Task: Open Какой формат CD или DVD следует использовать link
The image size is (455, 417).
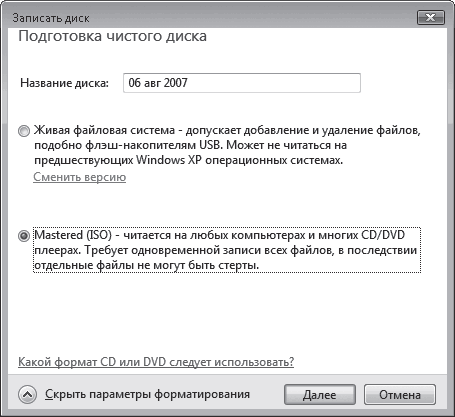Action: tap(156, 362)
